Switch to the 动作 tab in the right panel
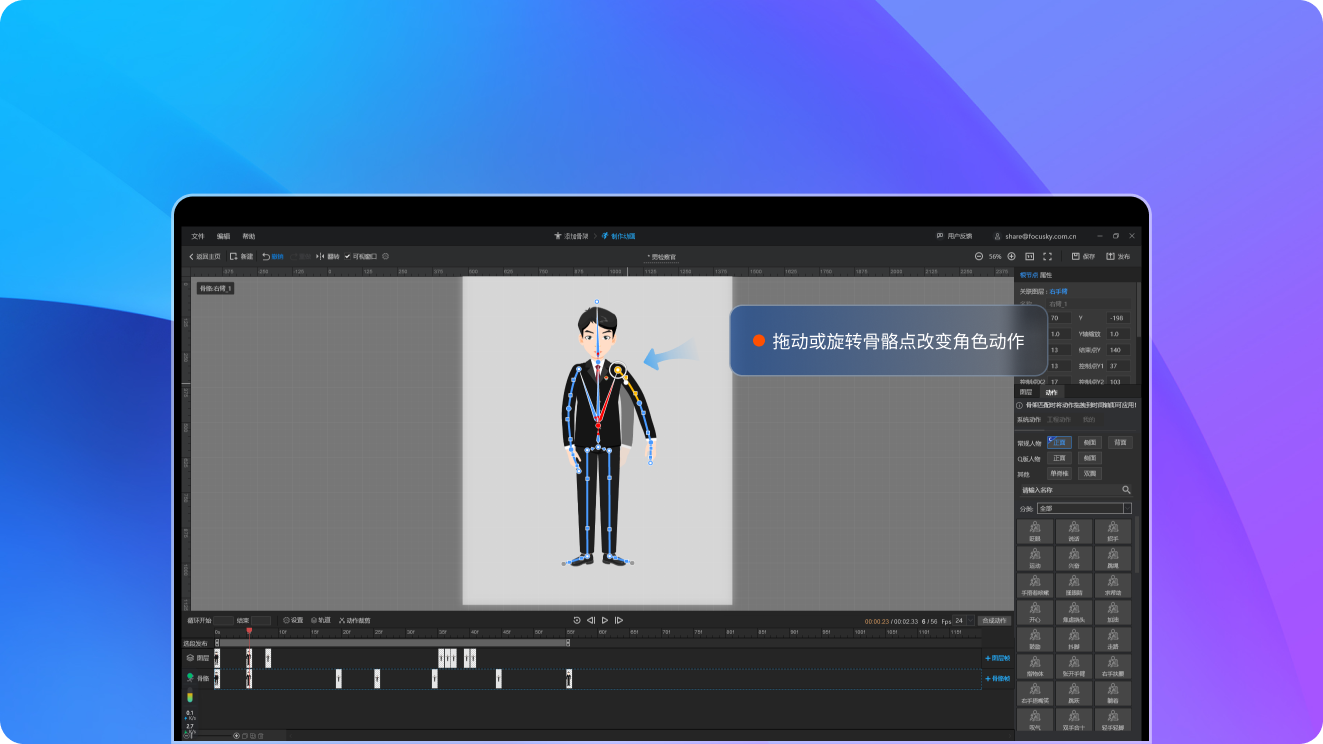Image resolution: width=1323 pixels, height=744 pixels. (x=1053, y=392)
